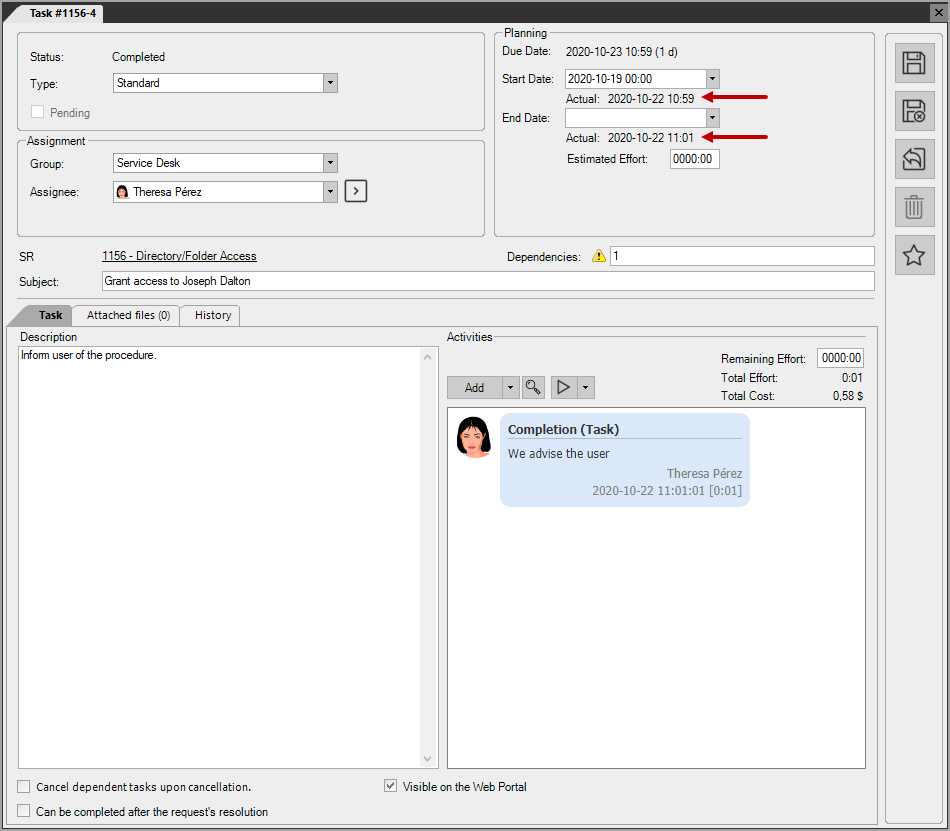Viewport: 950px width, 831px height.
Task: Check Can be completed after request's resolution
Action: [x=25, y=812]
